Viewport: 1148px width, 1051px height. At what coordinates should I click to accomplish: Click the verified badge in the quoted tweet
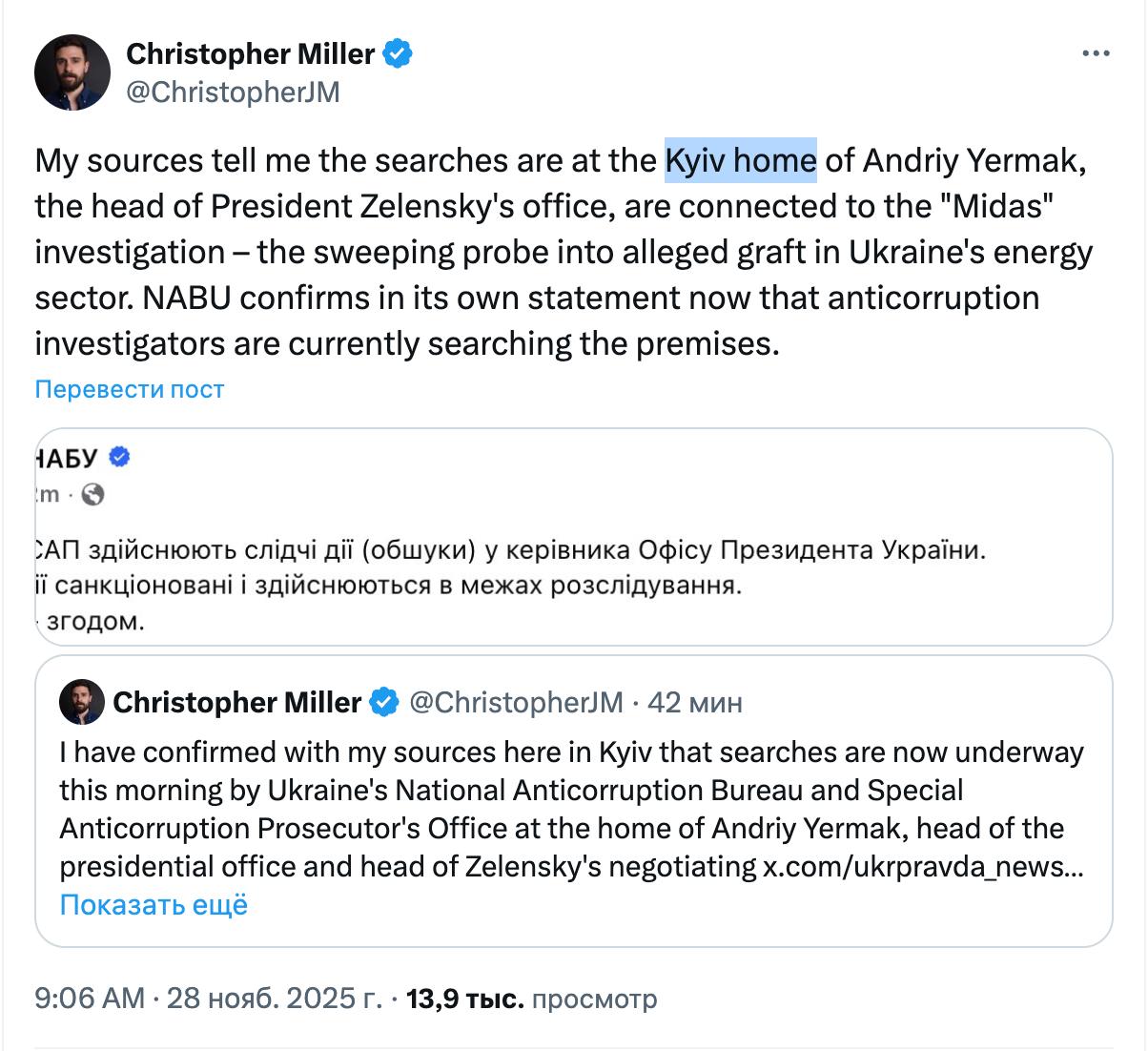coord(383,703)
